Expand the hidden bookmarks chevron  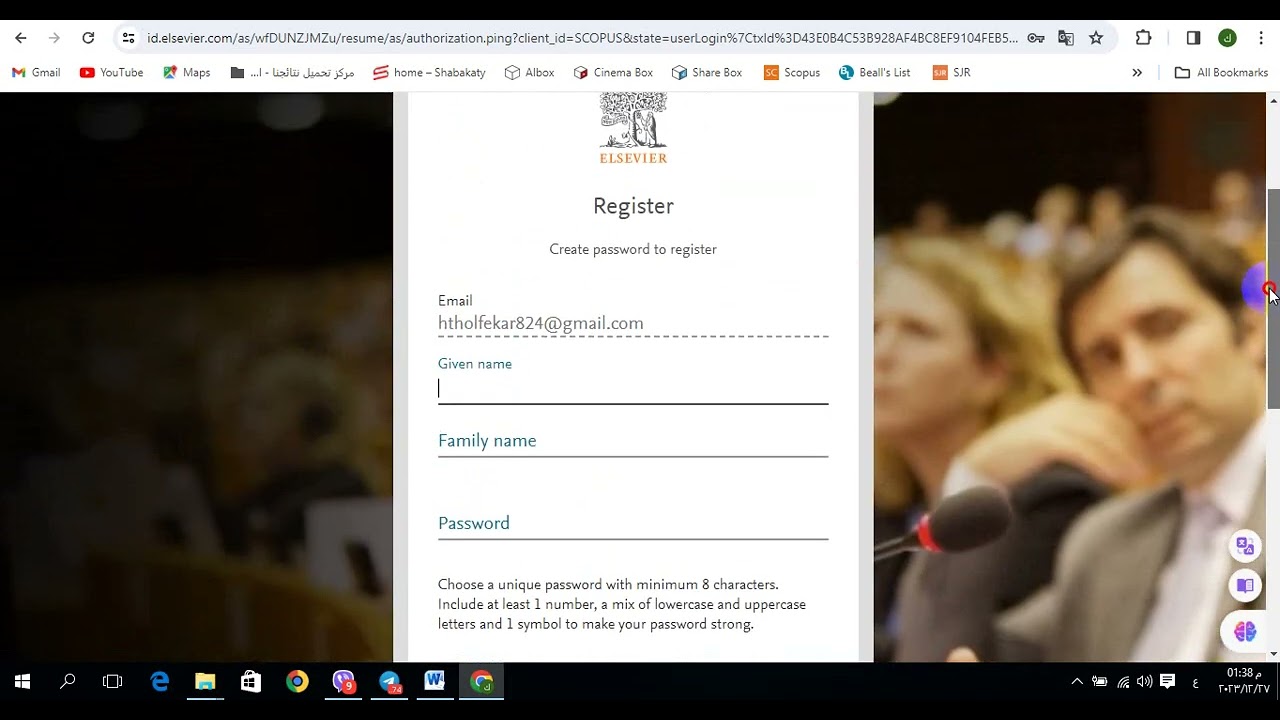(x=1137, y=72)
